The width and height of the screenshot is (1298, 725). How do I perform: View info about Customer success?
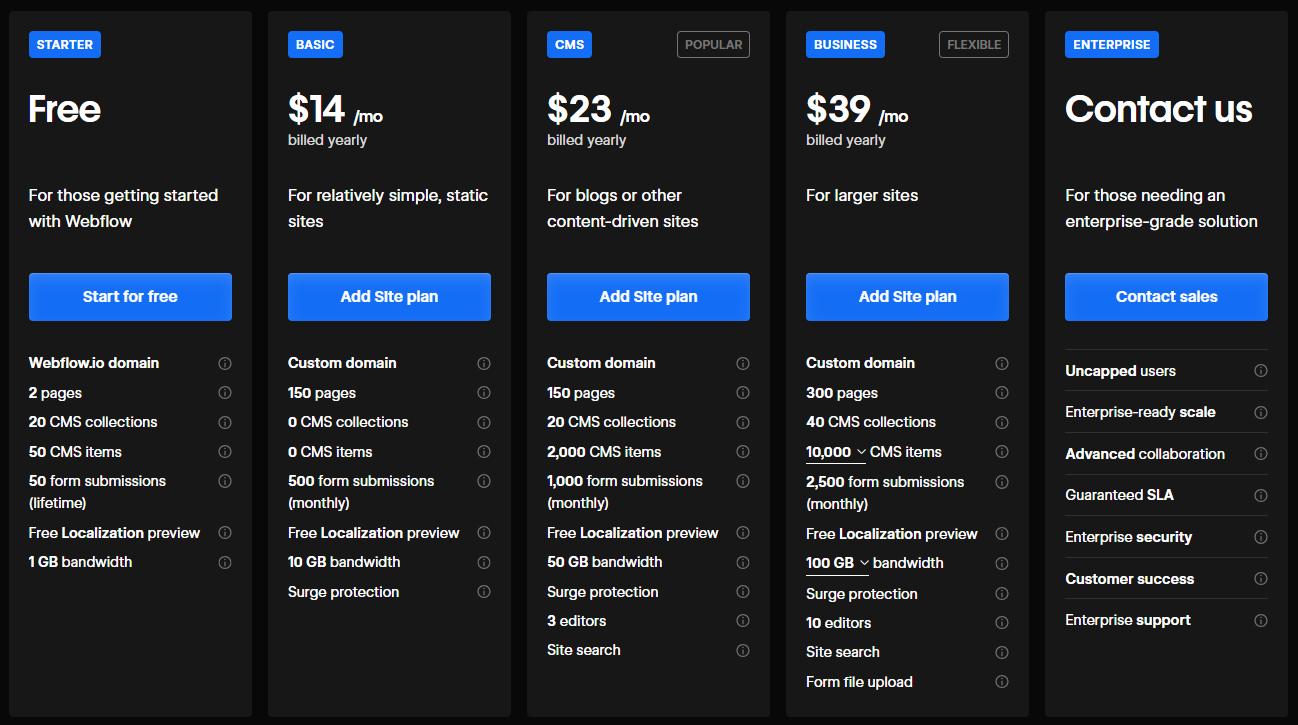(x=1261, y=579)
